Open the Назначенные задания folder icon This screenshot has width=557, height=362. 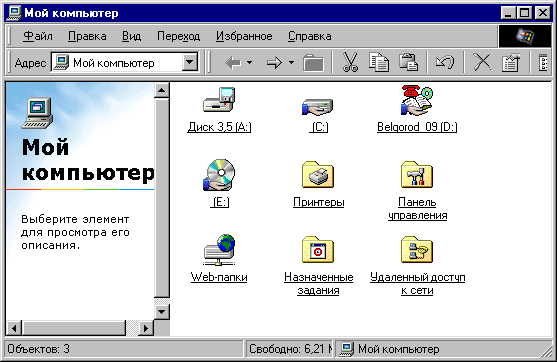click(318, 250)
